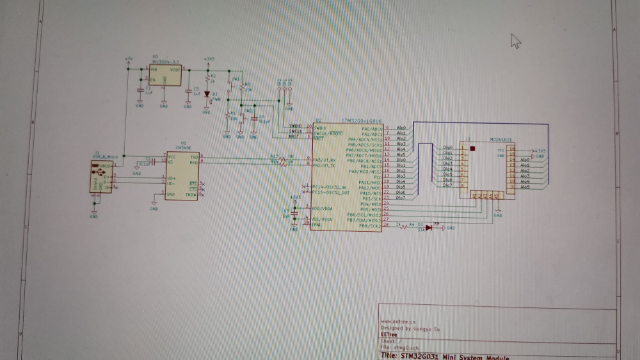Select the USB_B_Micro connector symbol
Screen dimensions: 640x360
tap(101, 176)
